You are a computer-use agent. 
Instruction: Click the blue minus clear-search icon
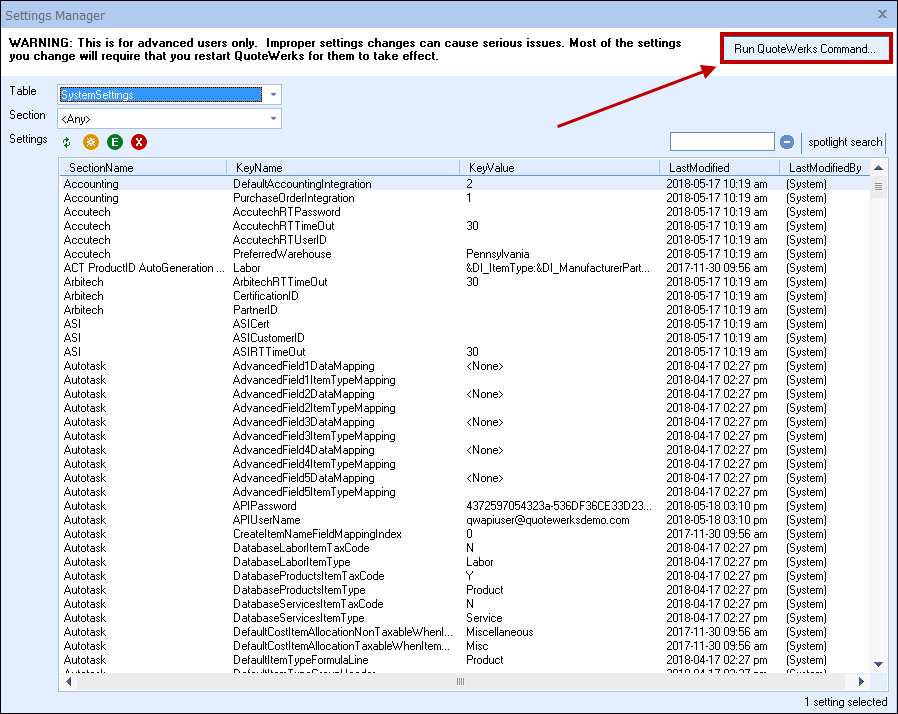click(x=787, y=142)
